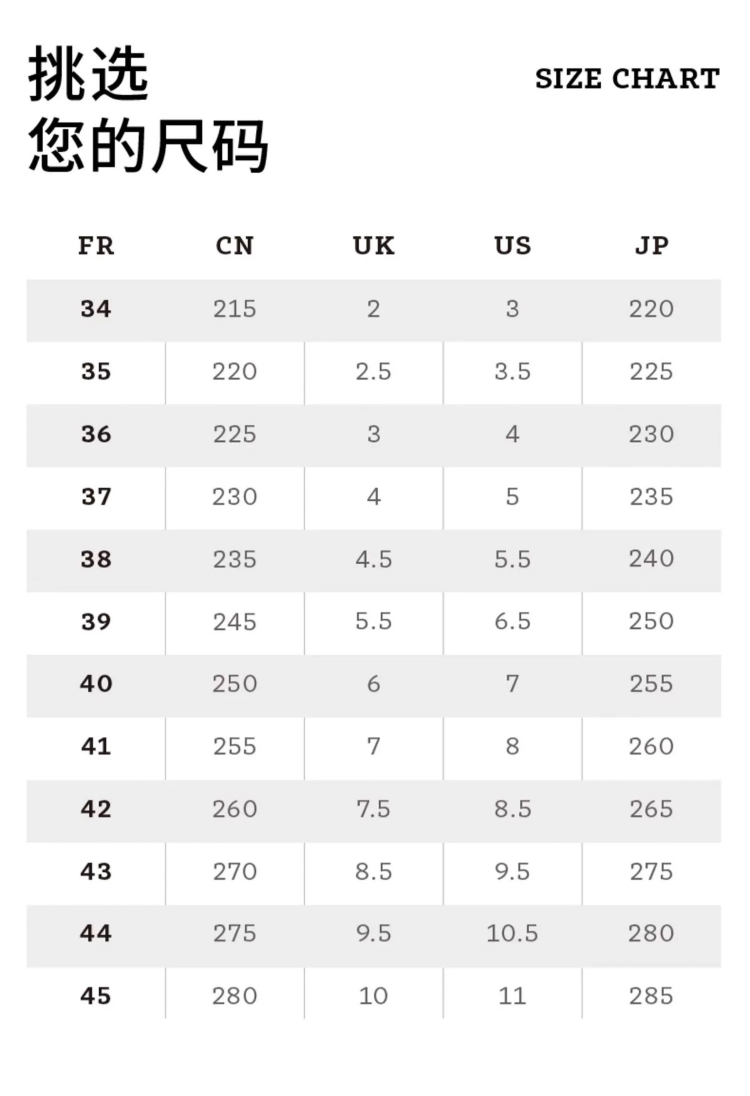Click the US column header
This screenshot has width=750, height=1096.
[512, 246]
